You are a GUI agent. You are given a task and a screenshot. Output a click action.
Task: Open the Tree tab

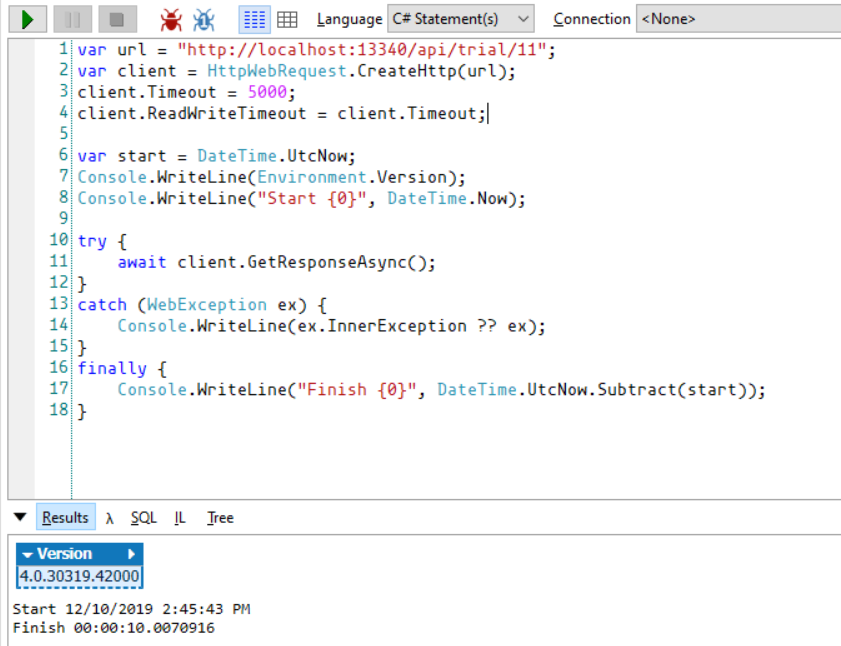220,518
